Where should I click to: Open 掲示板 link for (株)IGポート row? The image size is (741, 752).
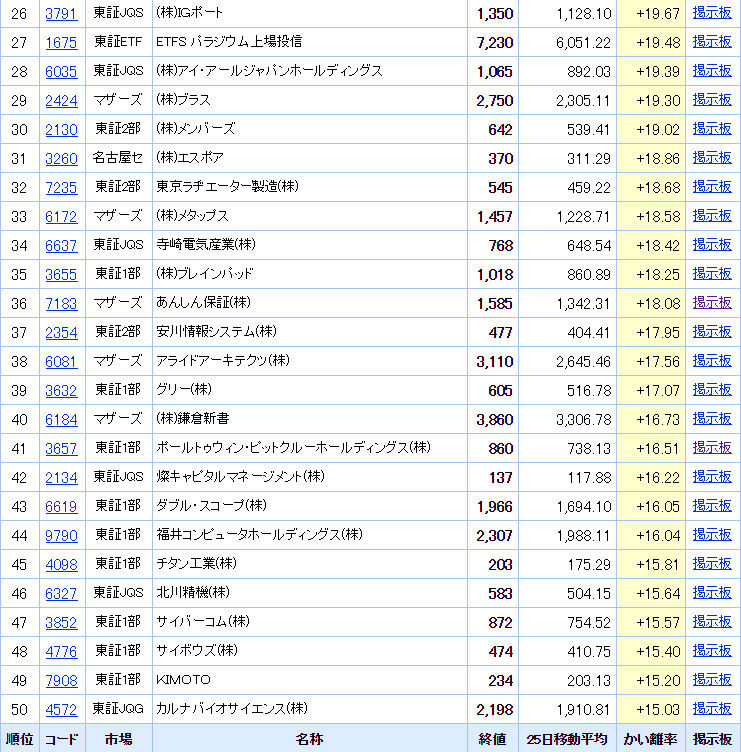[712, 13]
